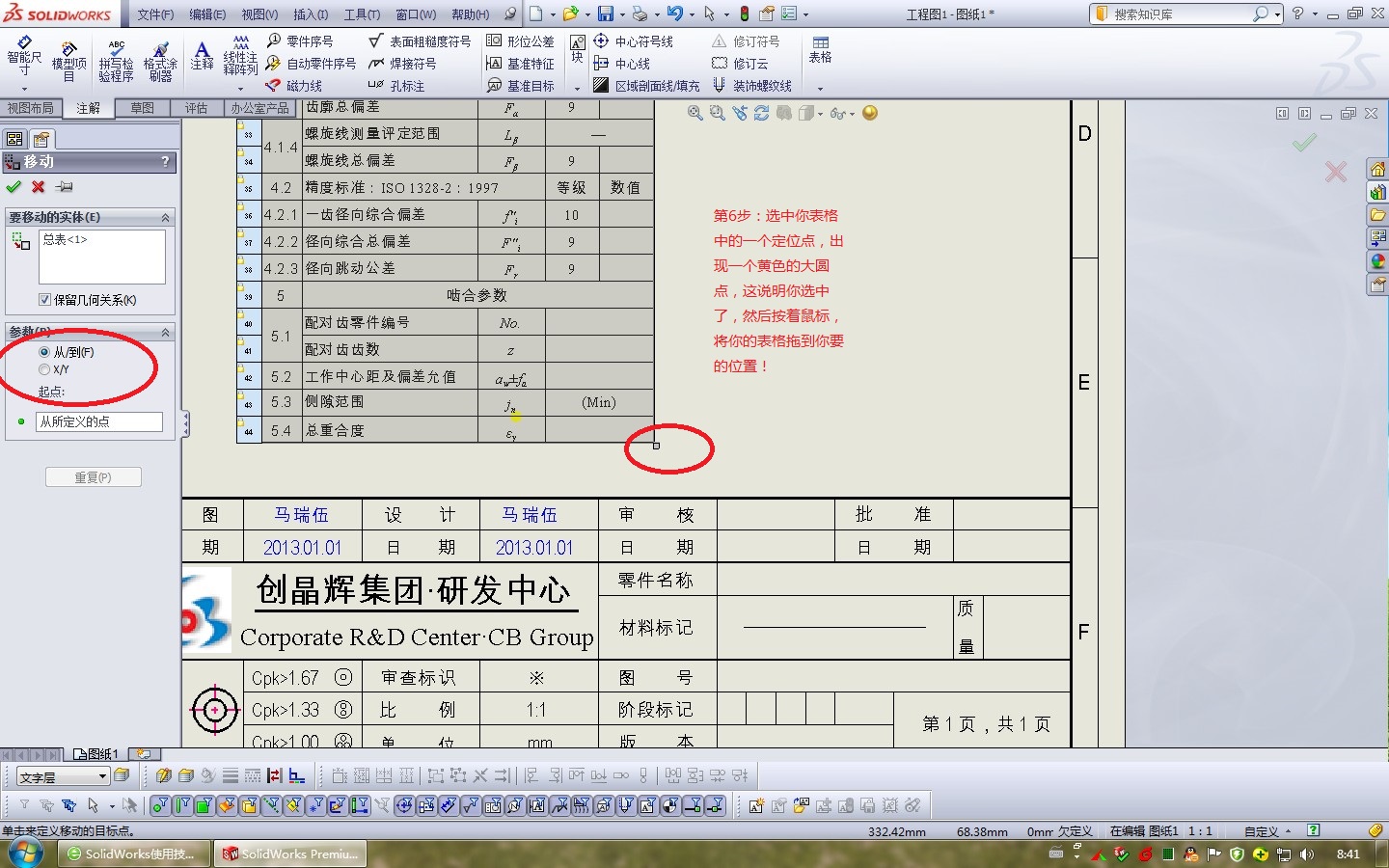
Task: Click the 孔标注 hole callout tool
Action: click(x=396, y=86)
